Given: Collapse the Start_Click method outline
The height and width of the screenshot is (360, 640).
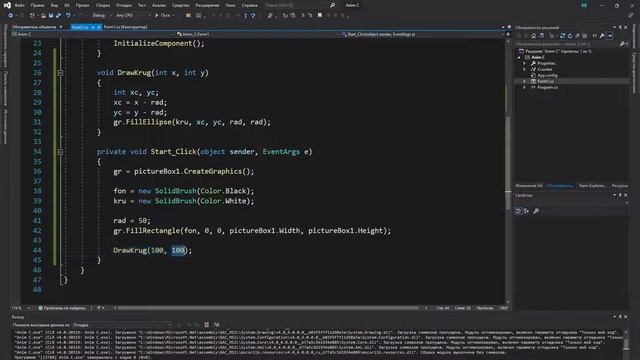Looking at the screenshot, I should point(60,152).
